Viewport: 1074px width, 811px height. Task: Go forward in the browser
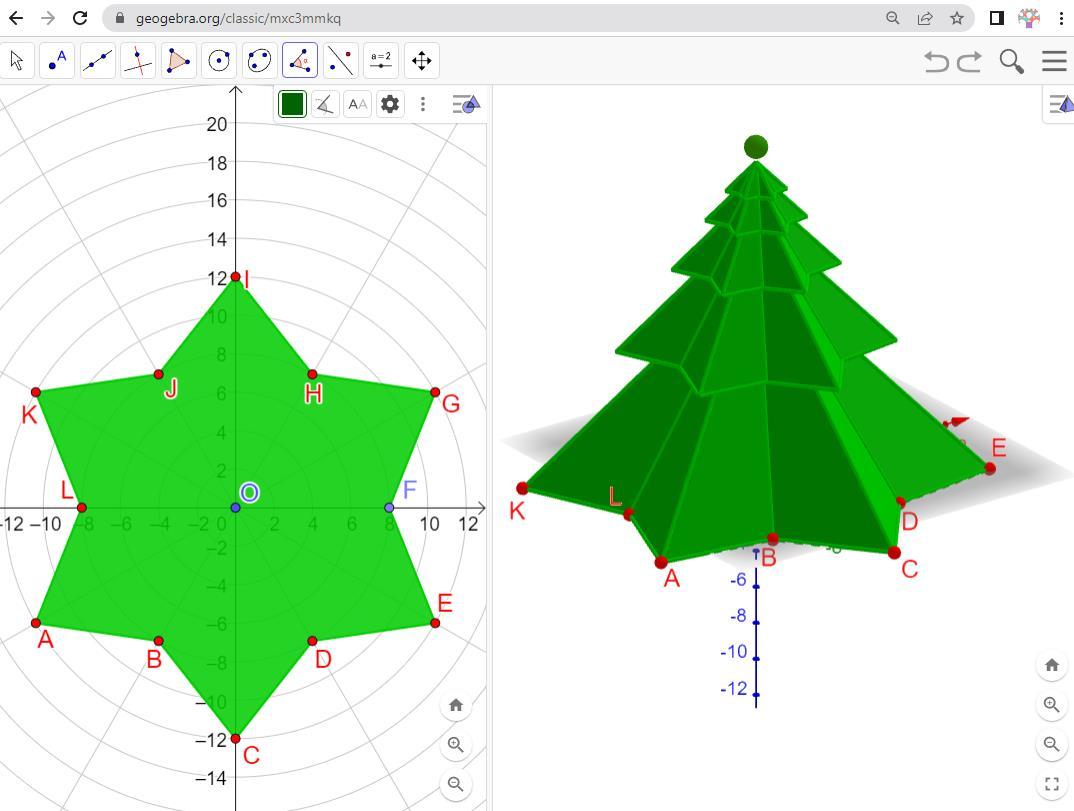48,18
